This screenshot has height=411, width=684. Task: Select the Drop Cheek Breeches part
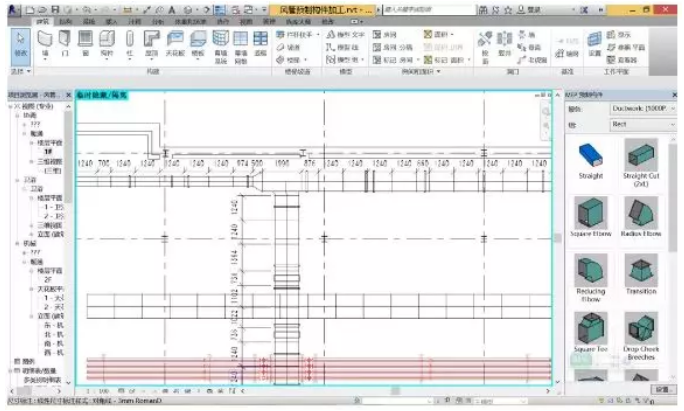pyautogui.click(x=641, y=336)
